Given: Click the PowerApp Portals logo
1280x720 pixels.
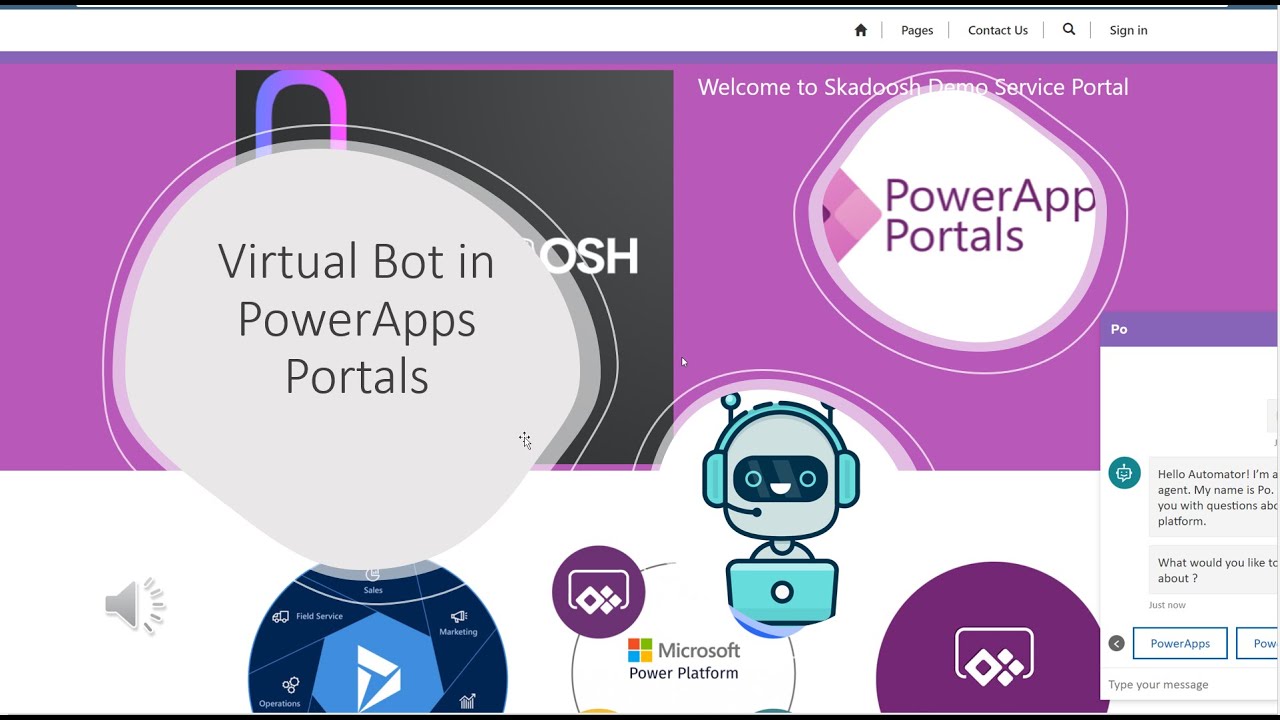Looking at the screenshot, I should [960, 215].
